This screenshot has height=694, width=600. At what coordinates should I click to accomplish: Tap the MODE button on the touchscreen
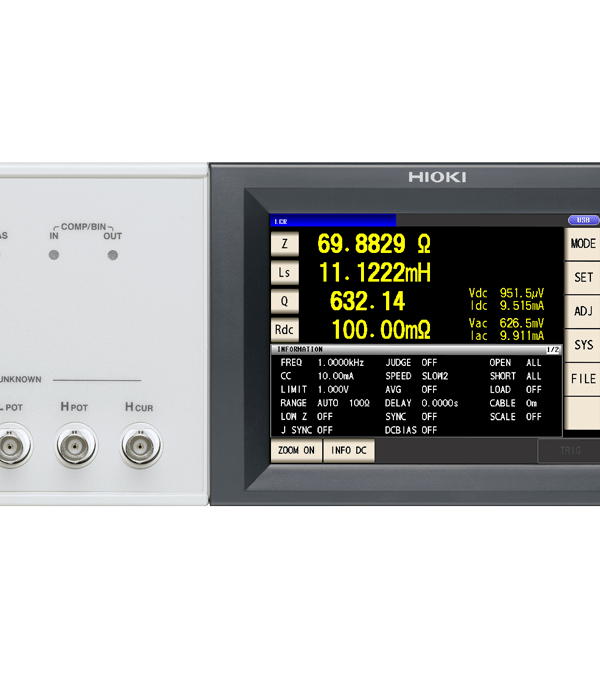pyautogui.click(x=582, y=244)
